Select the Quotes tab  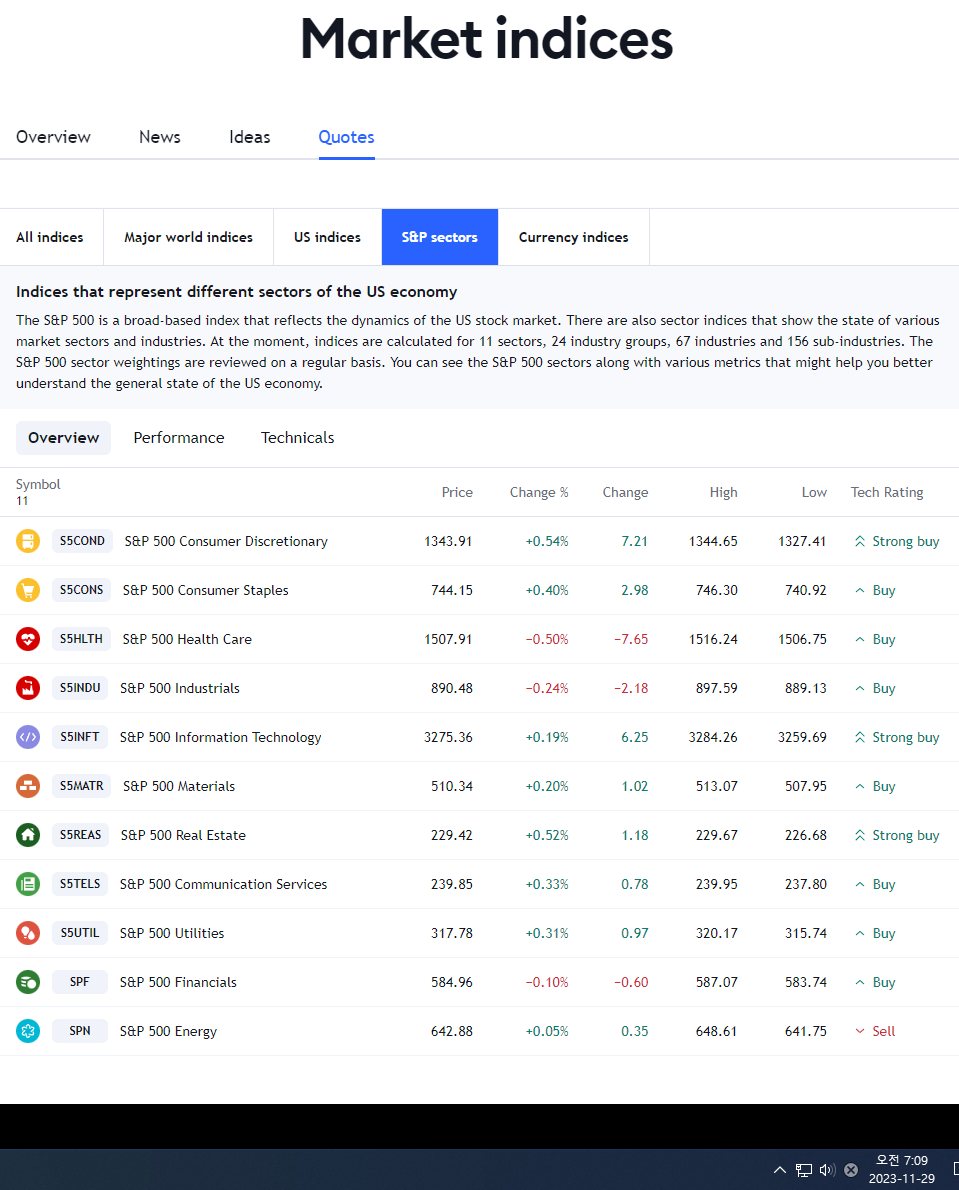347,137
